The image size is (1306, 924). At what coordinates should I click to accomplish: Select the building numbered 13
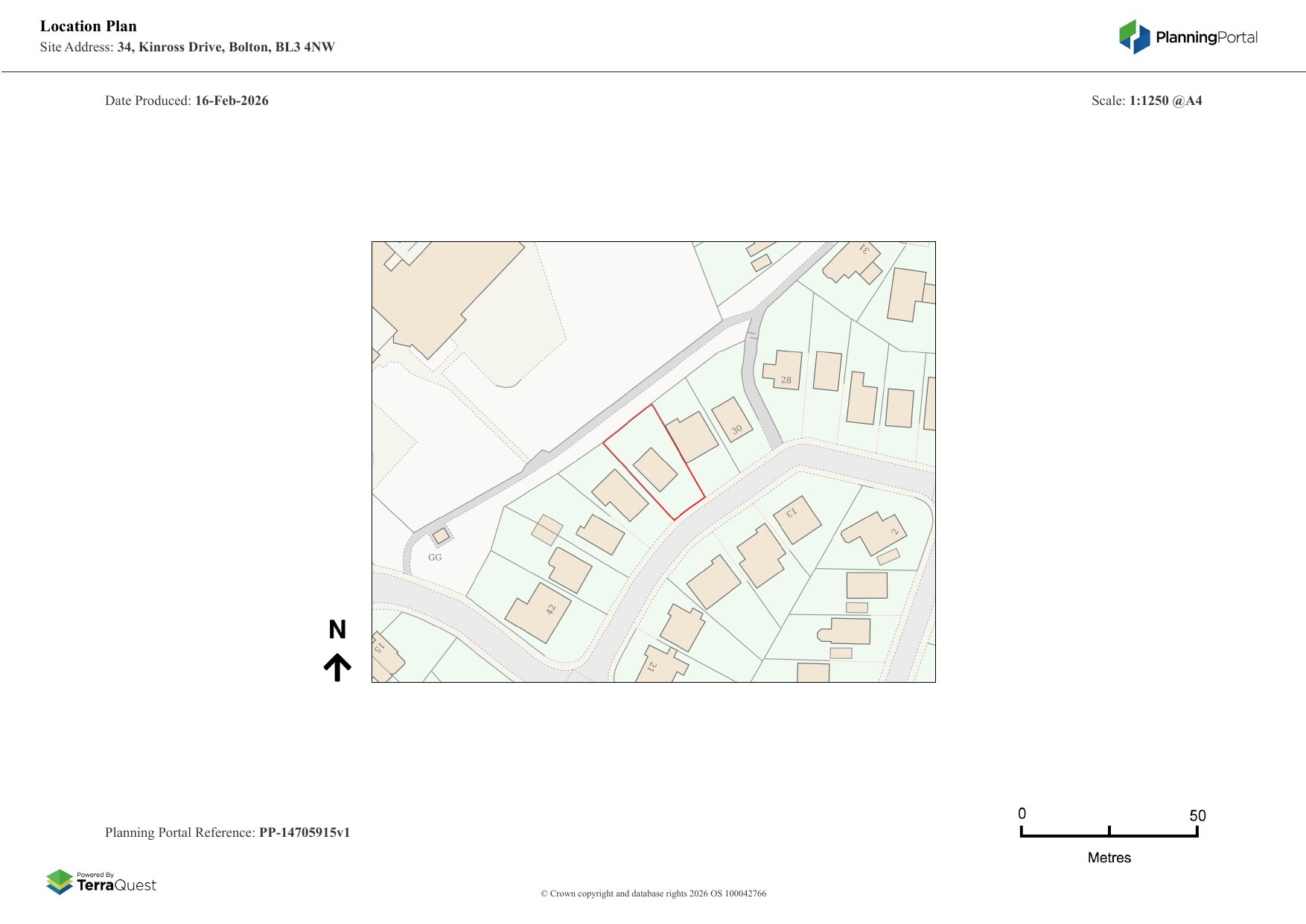point(797,519)
